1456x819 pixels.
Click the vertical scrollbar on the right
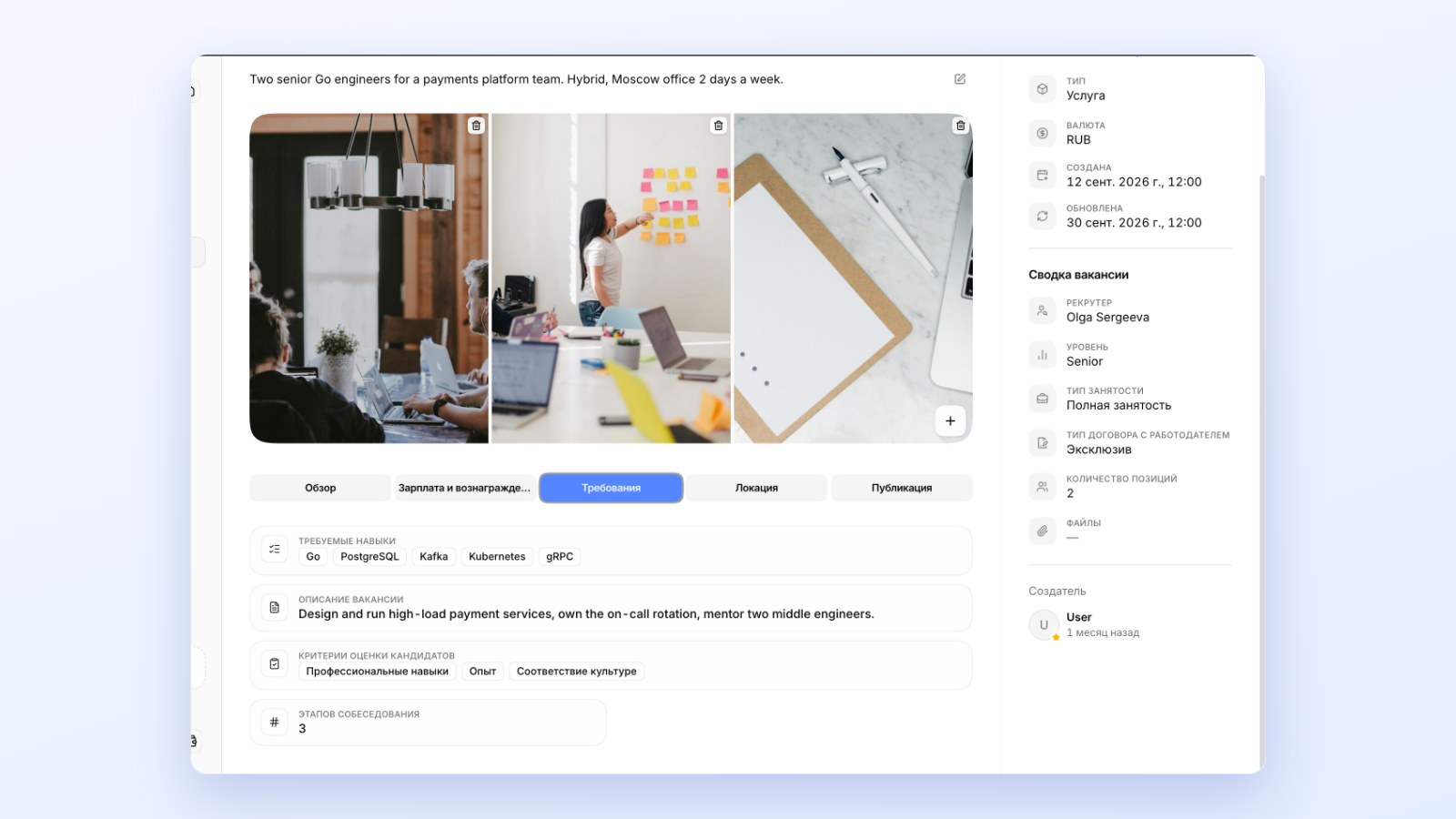pos(1261,473)
